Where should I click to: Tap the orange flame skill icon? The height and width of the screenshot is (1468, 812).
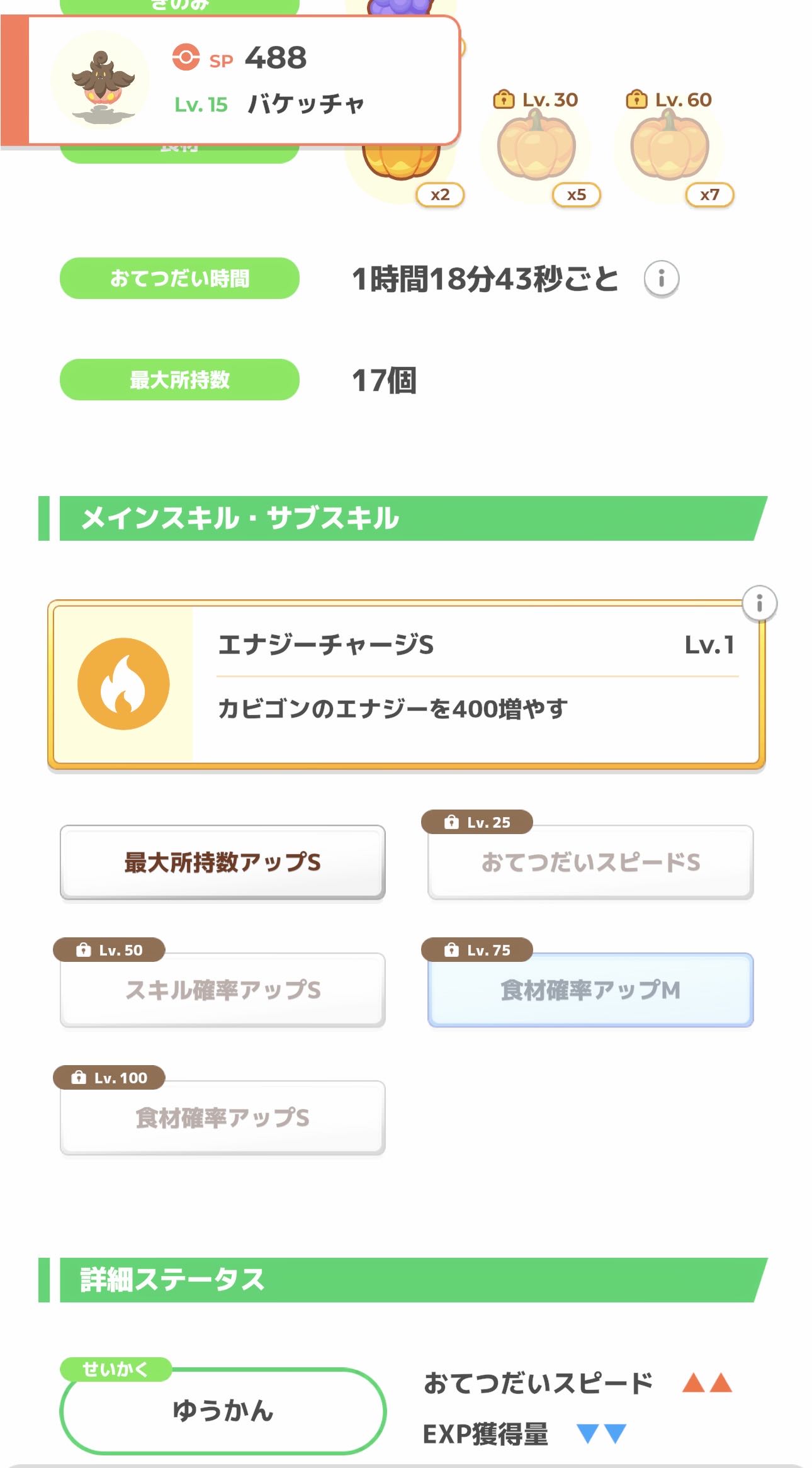[x=123, y=684]
